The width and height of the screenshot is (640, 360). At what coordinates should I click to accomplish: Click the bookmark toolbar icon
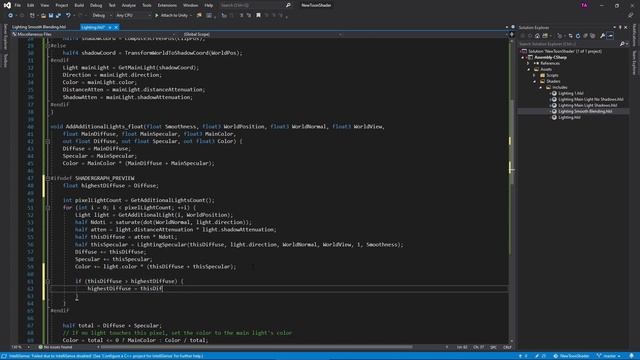click(258, 16)
